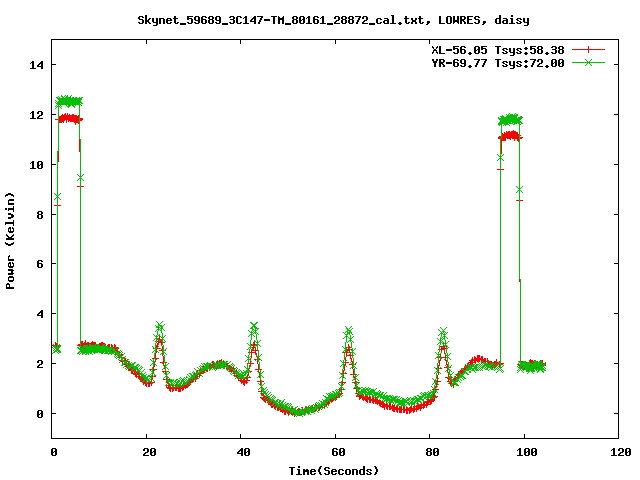This screenshot has width=640, height=480.
Task: Click x-axis tick label 80
Action: pos(432,452)
